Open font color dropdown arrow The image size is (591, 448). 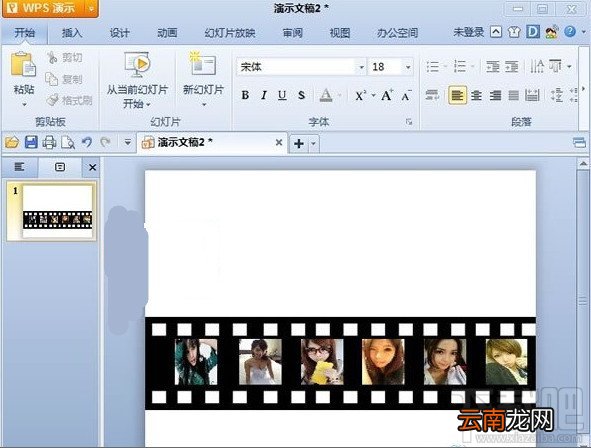click(340, 96)
